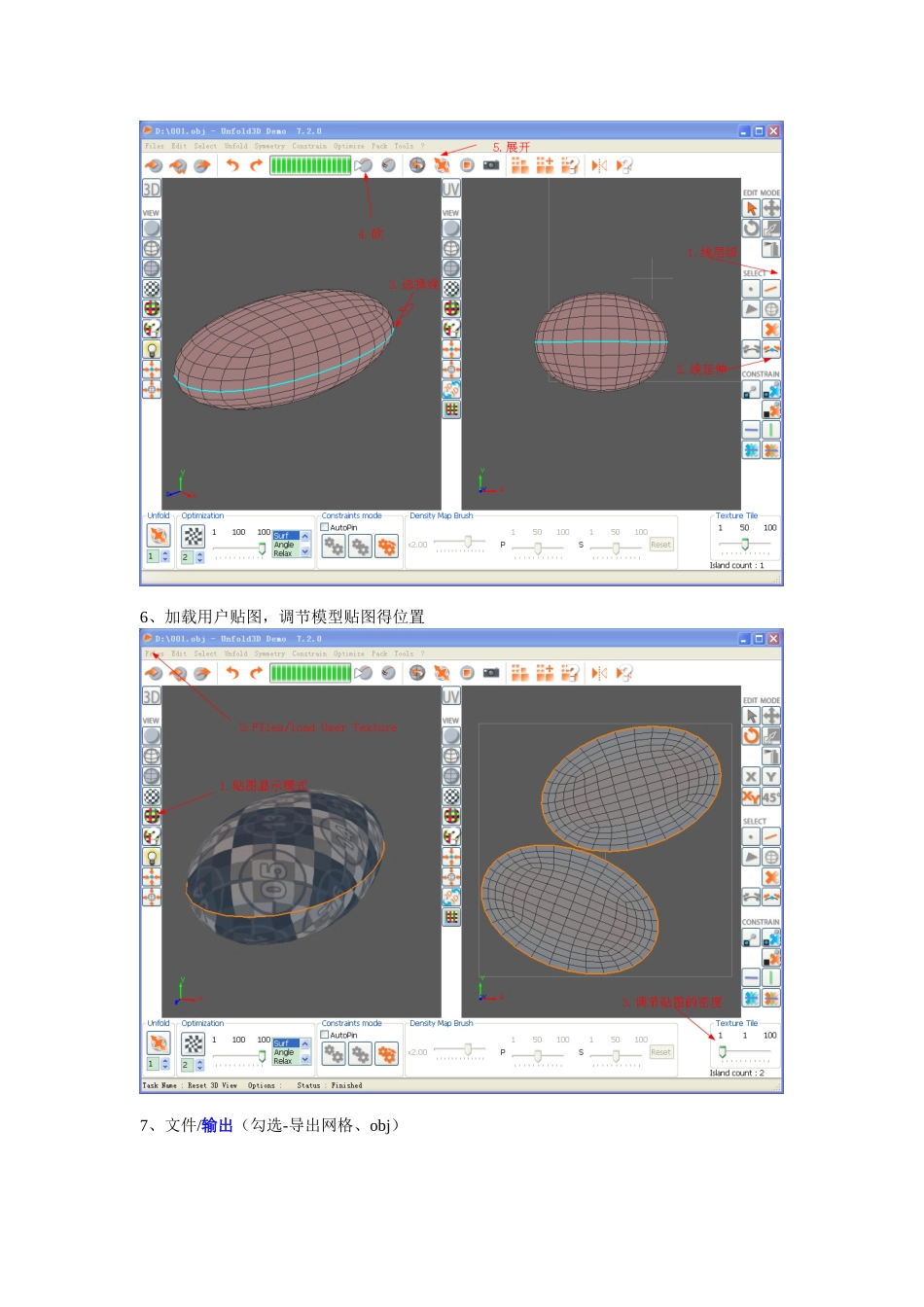Click the orange gears icon in upper Constraints mode
This screenshot has height=1307, width=924.
(387, 548)
